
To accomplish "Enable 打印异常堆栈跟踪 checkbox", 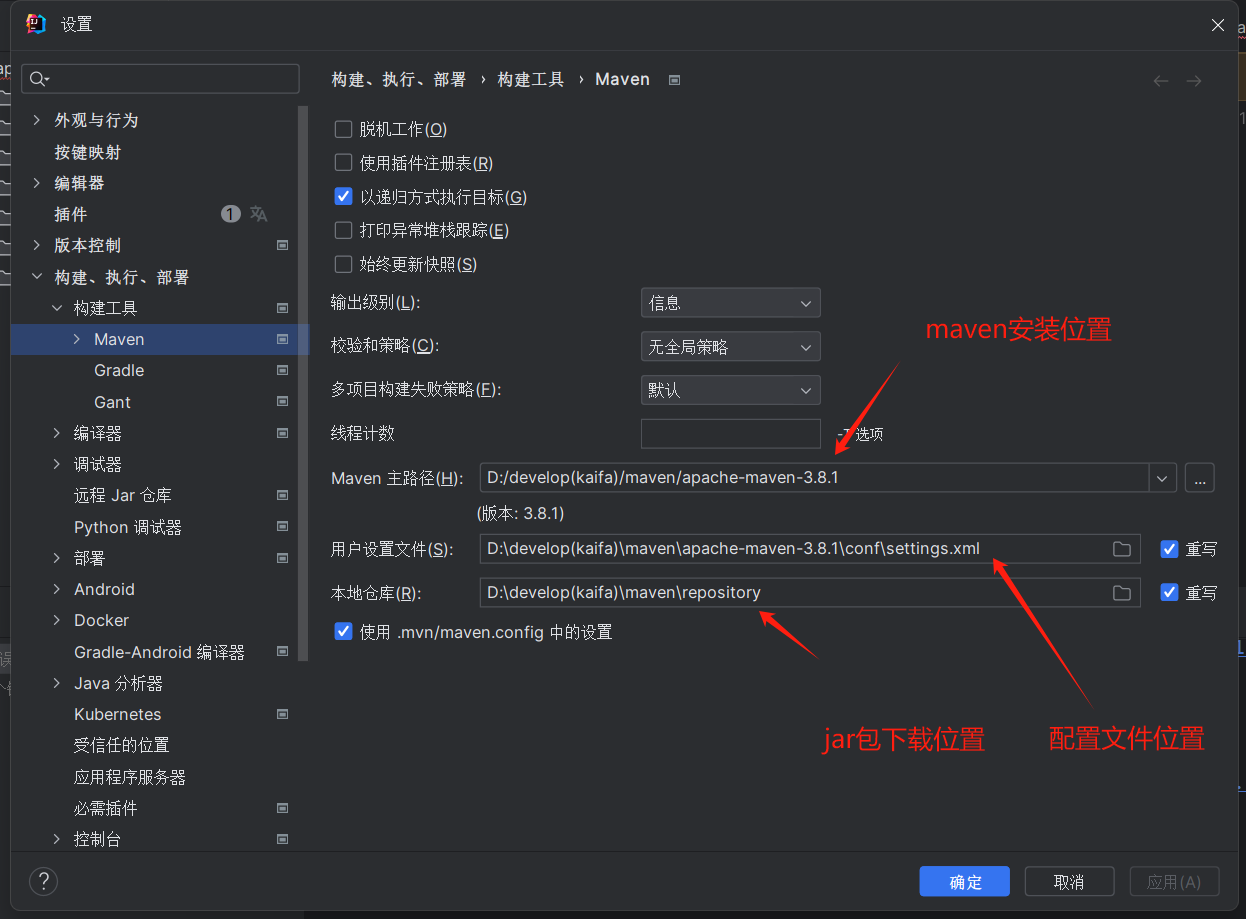I will click(x=343, y=230).
